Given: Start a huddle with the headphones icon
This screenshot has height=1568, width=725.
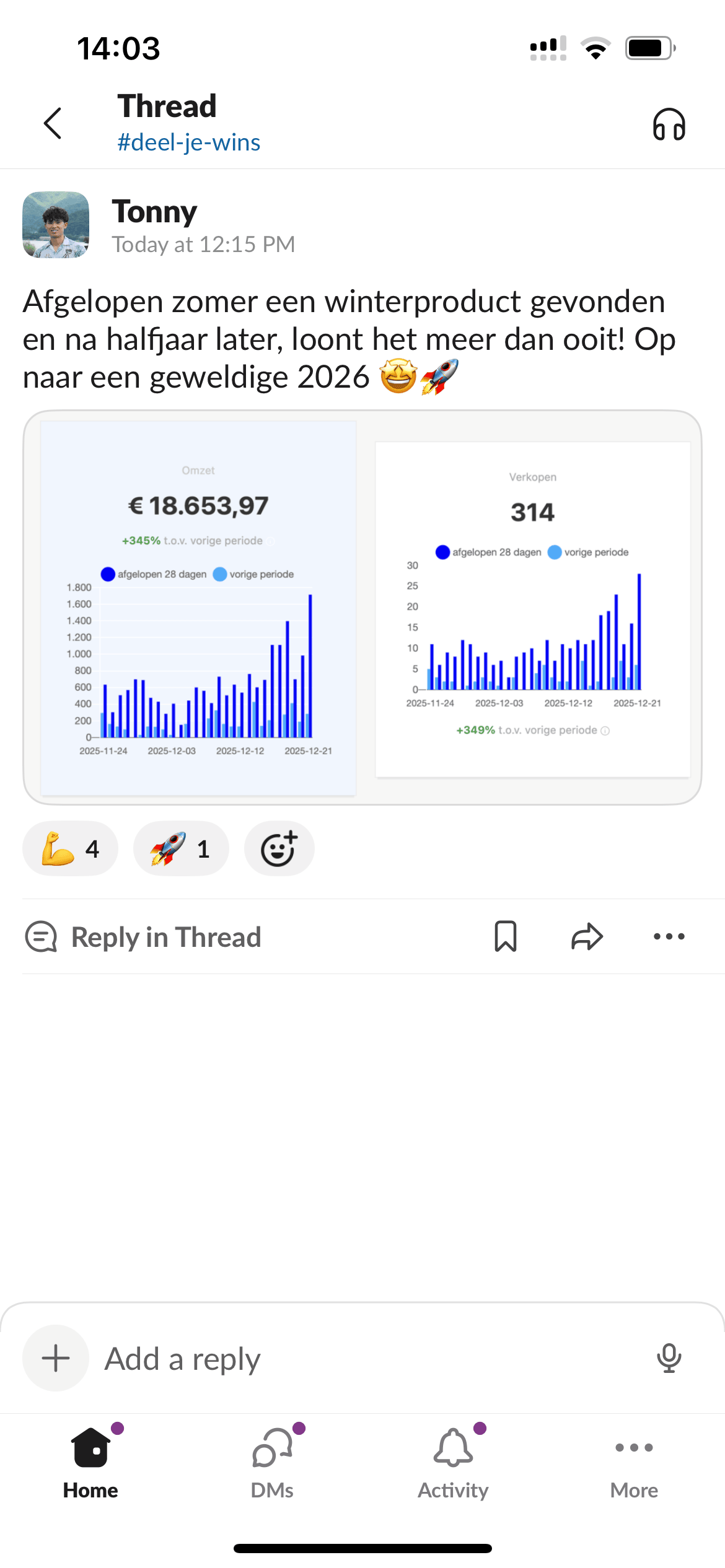Looking at the screenshot, I should pos(669,124).
